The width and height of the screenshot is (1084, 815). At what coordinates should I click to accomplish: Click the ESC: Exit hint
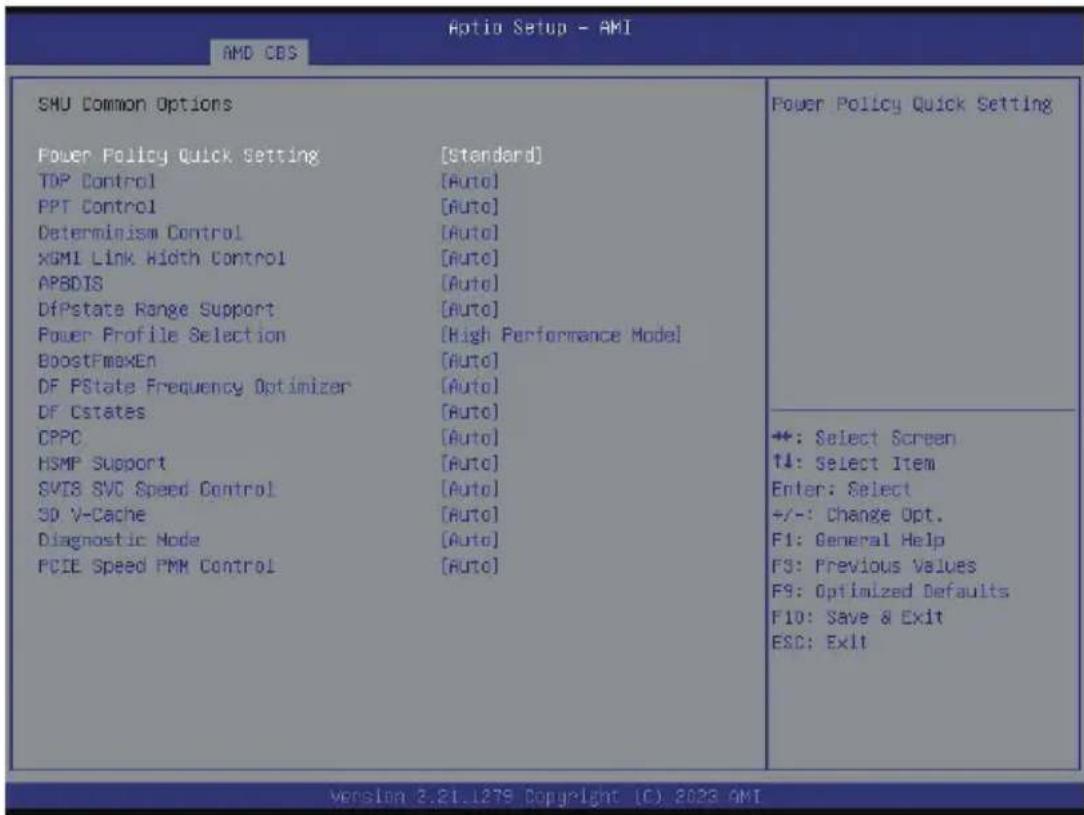point(819,643)
